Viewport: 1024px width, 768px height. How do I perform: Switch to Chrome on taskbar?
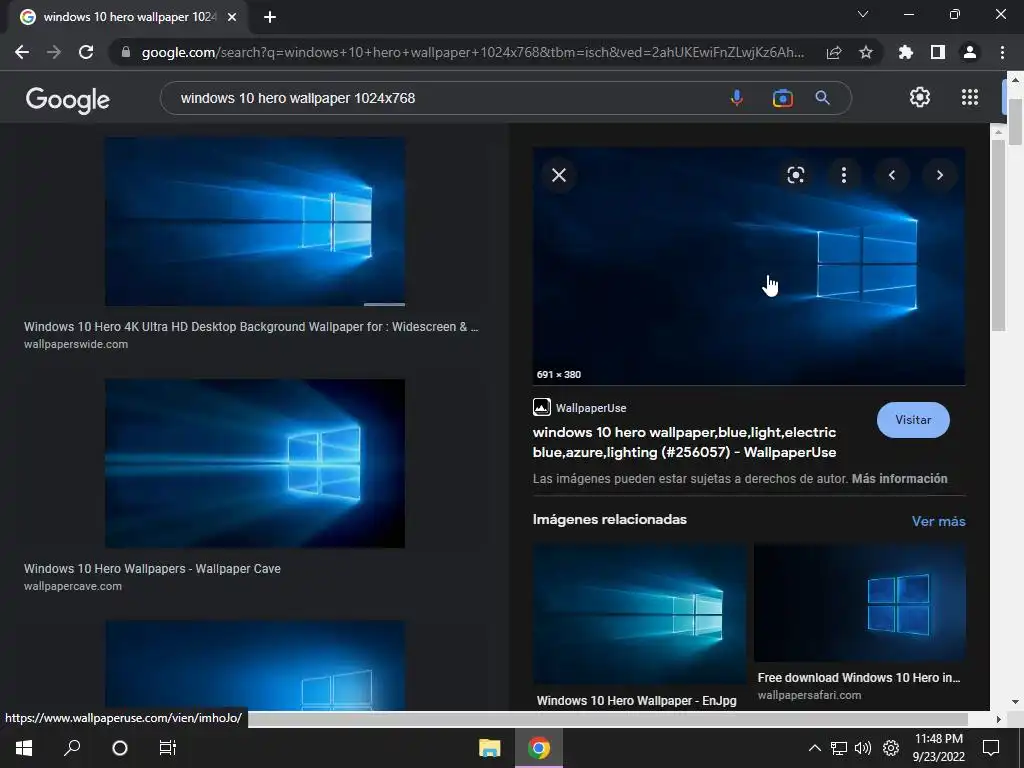point(539,748)
